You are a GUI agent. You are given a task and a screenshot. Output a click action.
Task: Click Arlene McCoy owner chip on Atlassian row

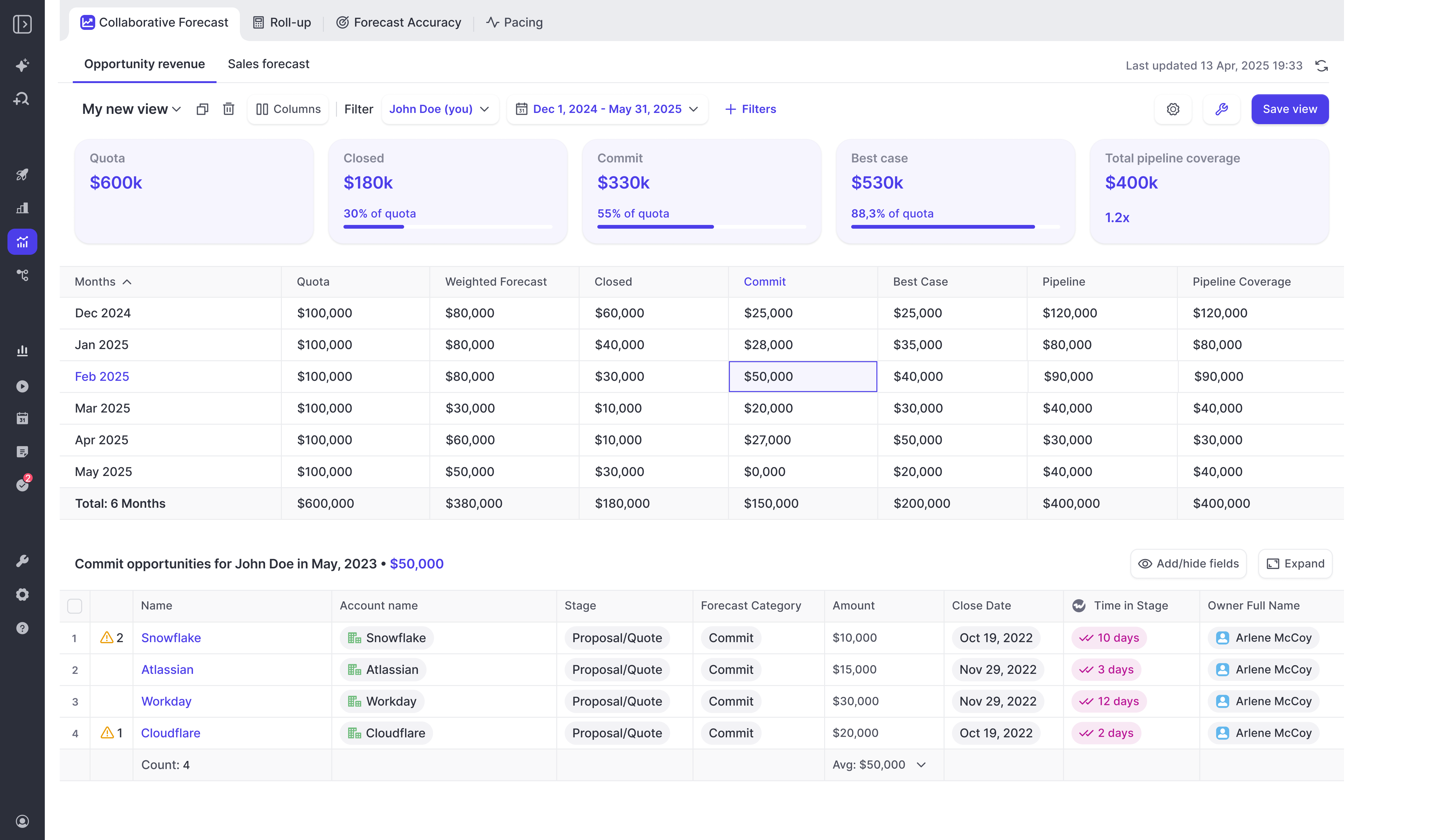pos(1263,670)
